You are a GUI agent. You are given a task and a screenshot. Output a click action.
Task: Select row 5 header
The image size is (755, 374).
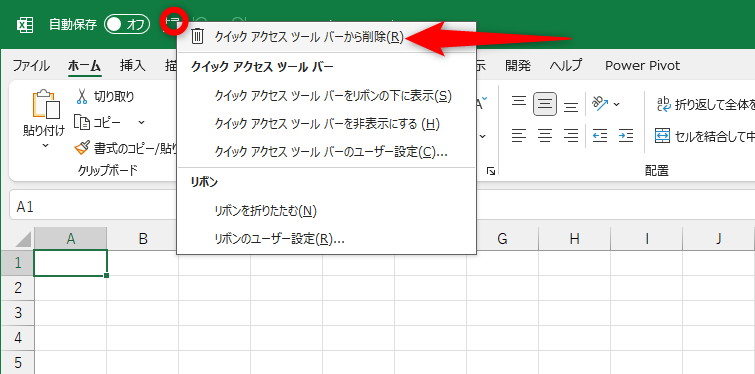click(17, 362)
